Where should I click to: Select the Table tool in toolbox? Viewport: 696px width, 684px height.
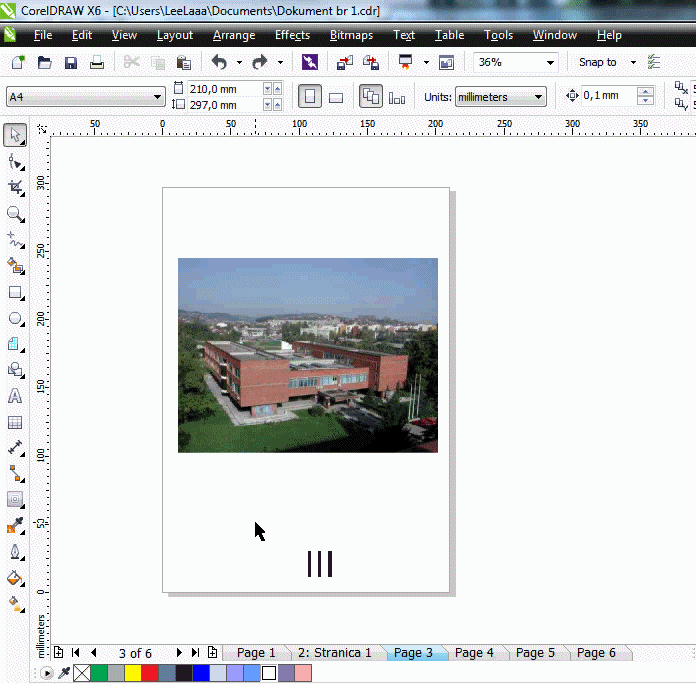tap(15, 423)
